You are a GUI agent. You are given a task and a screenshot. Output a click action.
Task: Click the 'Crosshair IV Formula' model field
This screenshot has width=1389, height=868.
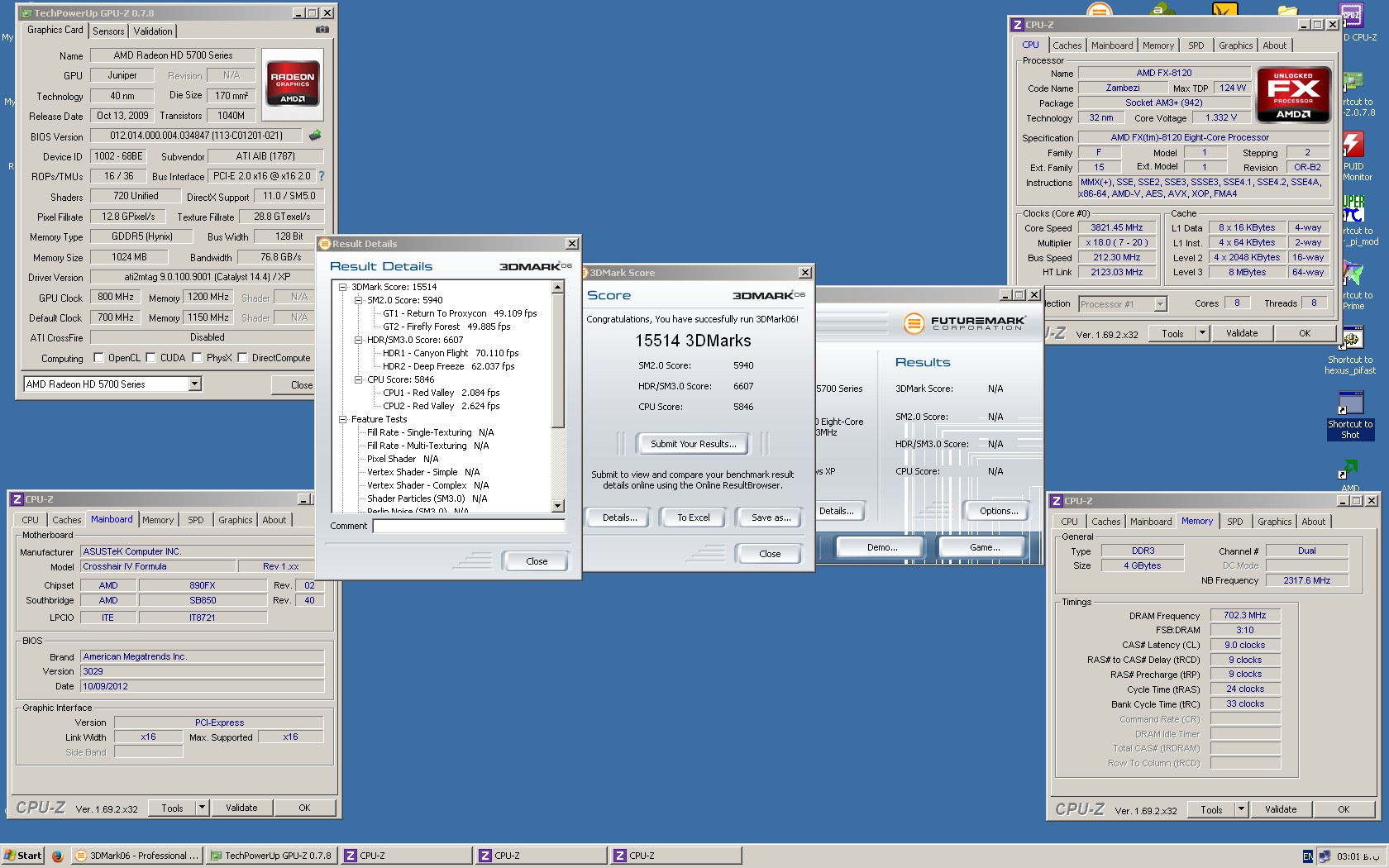[x=157, y=567]
